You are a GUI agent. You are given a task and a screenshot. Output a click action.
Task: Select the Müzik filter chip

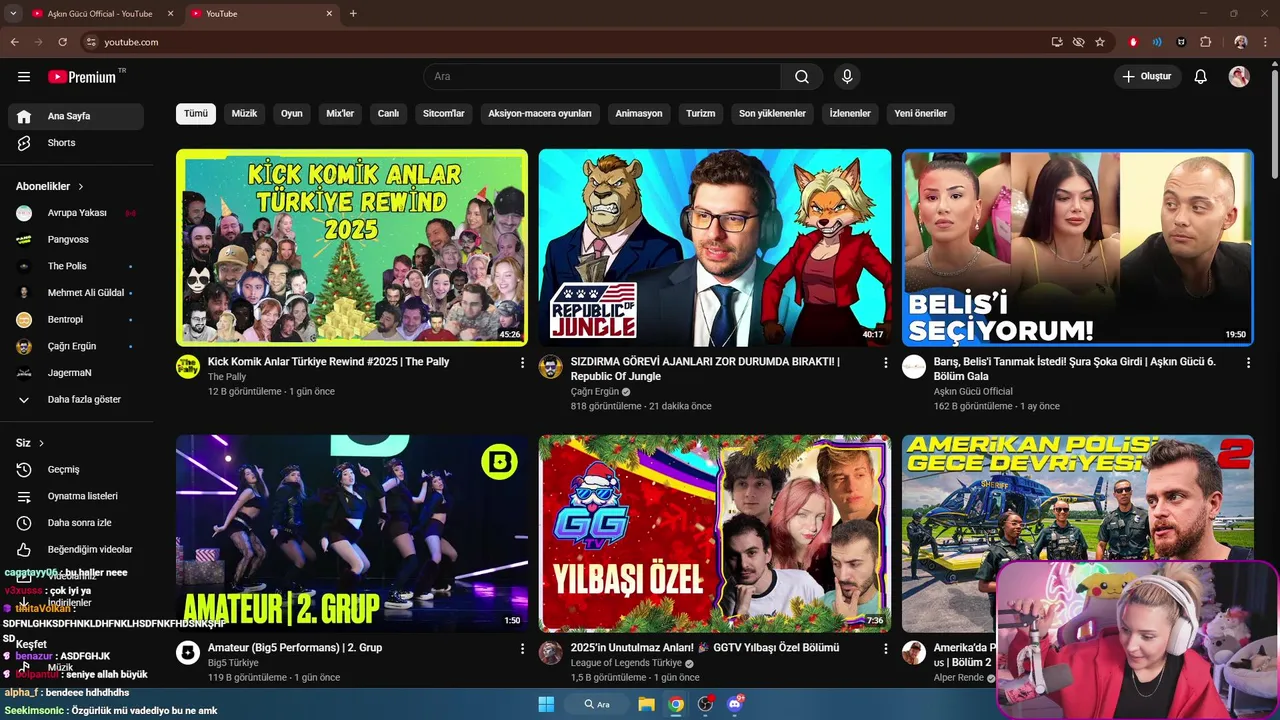(x=244, y=113)
